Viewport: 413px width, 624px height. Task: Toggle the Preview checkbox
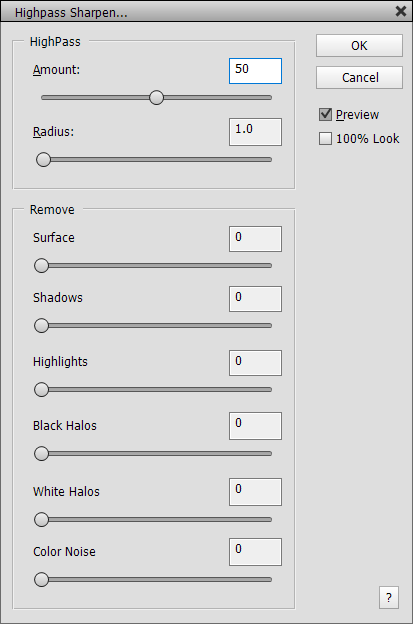[325, 115]
